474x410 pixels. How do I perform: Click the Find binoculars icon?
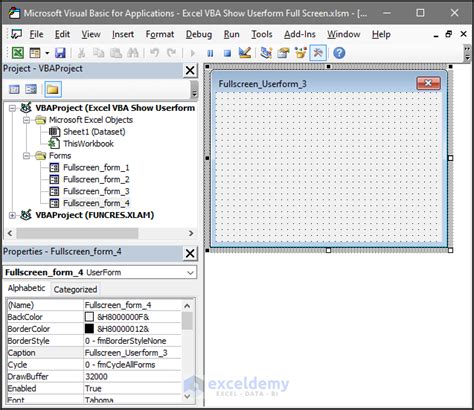click(133, 53)
